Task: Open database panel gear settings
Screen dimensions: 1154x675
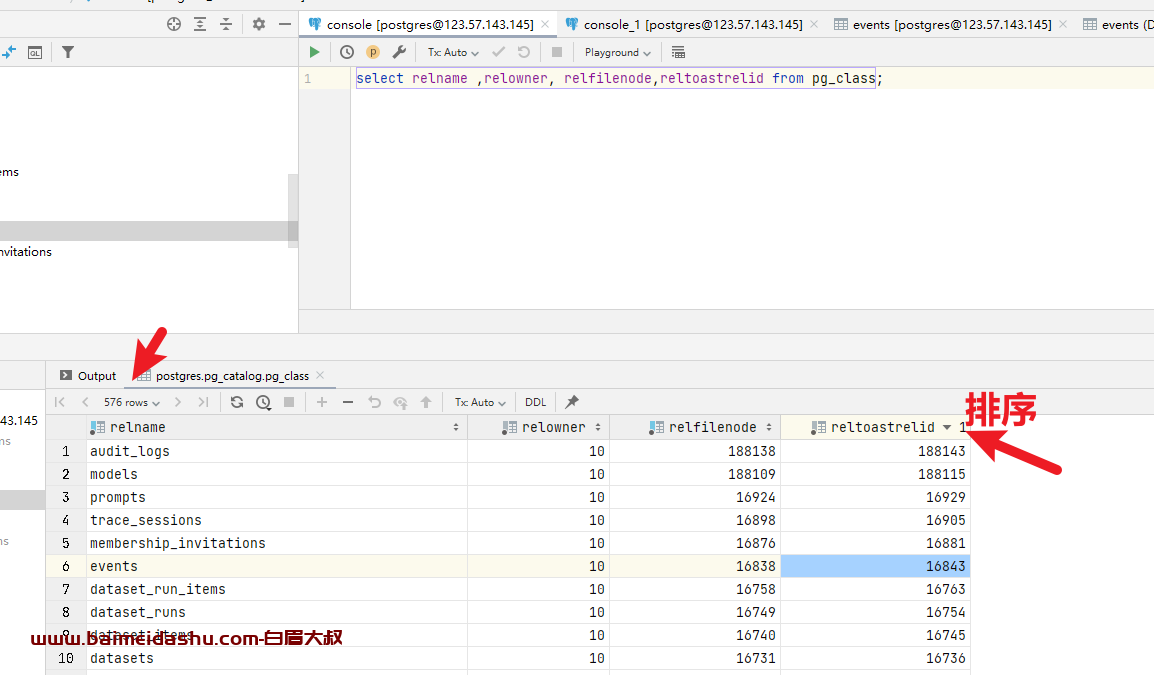Action: [x=258, y=24]
